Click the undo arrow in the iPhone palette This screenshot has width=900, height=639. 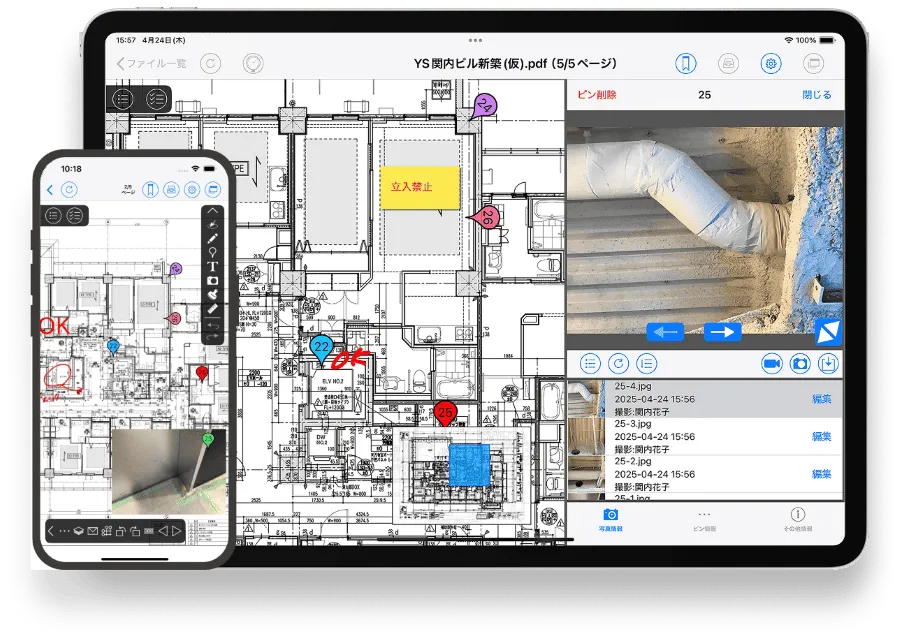point(212,325)
